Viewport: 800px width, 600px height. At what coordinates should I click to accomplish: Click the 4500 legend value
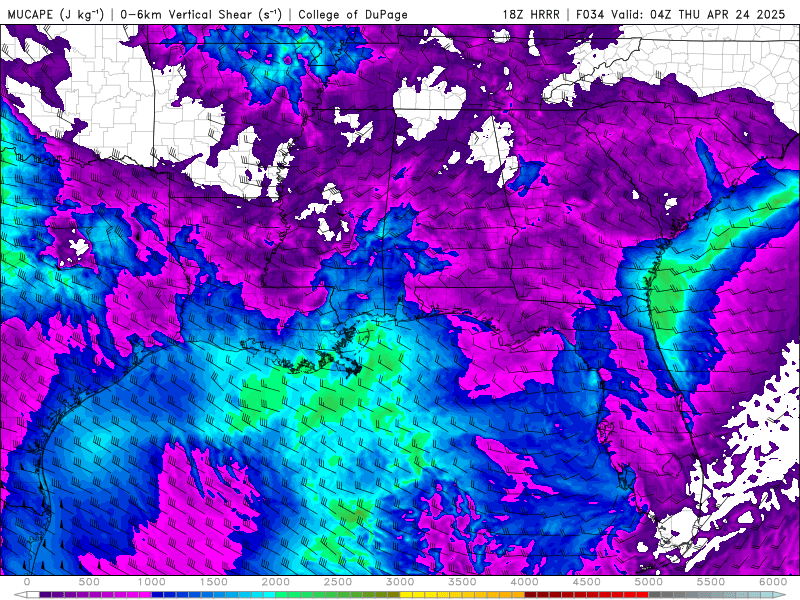pos(587,582)
